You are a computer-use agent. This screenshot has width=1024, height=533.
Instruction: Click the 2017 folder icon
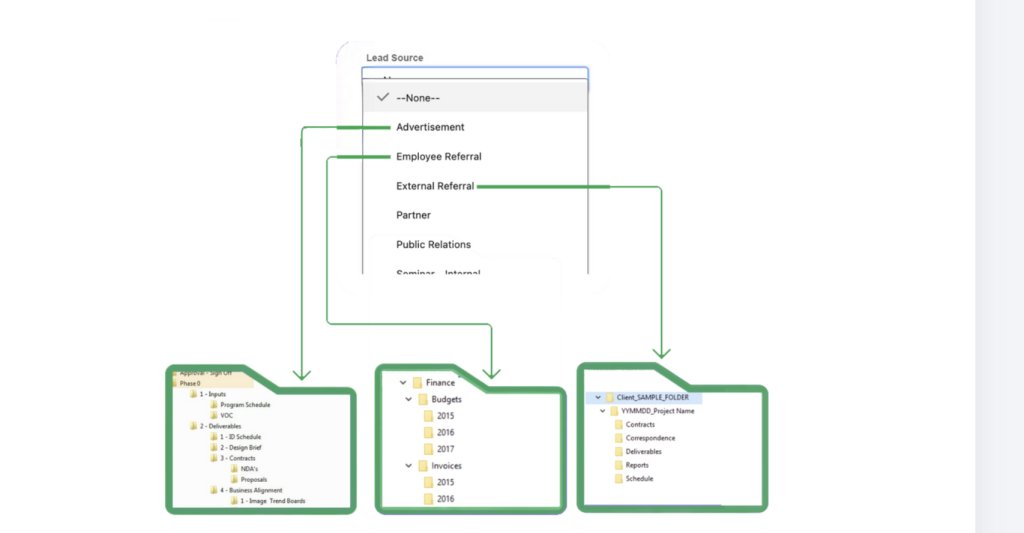pyautogui.click(x=428, y=449)
